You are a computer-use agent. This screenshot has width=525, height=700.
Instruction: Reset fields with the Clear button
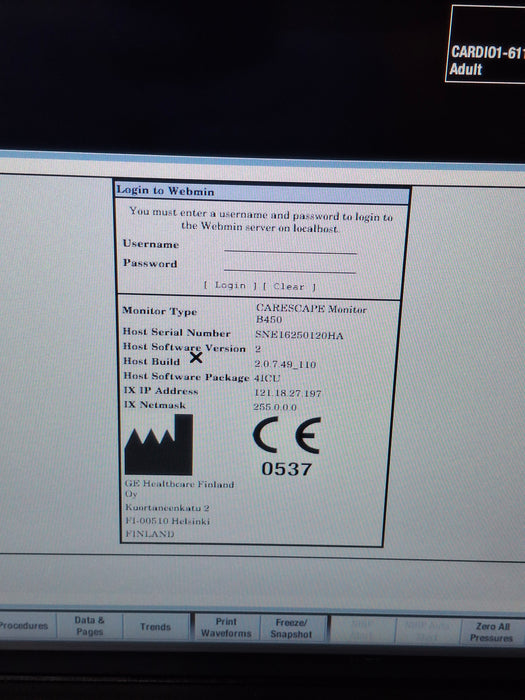point(289,287)
